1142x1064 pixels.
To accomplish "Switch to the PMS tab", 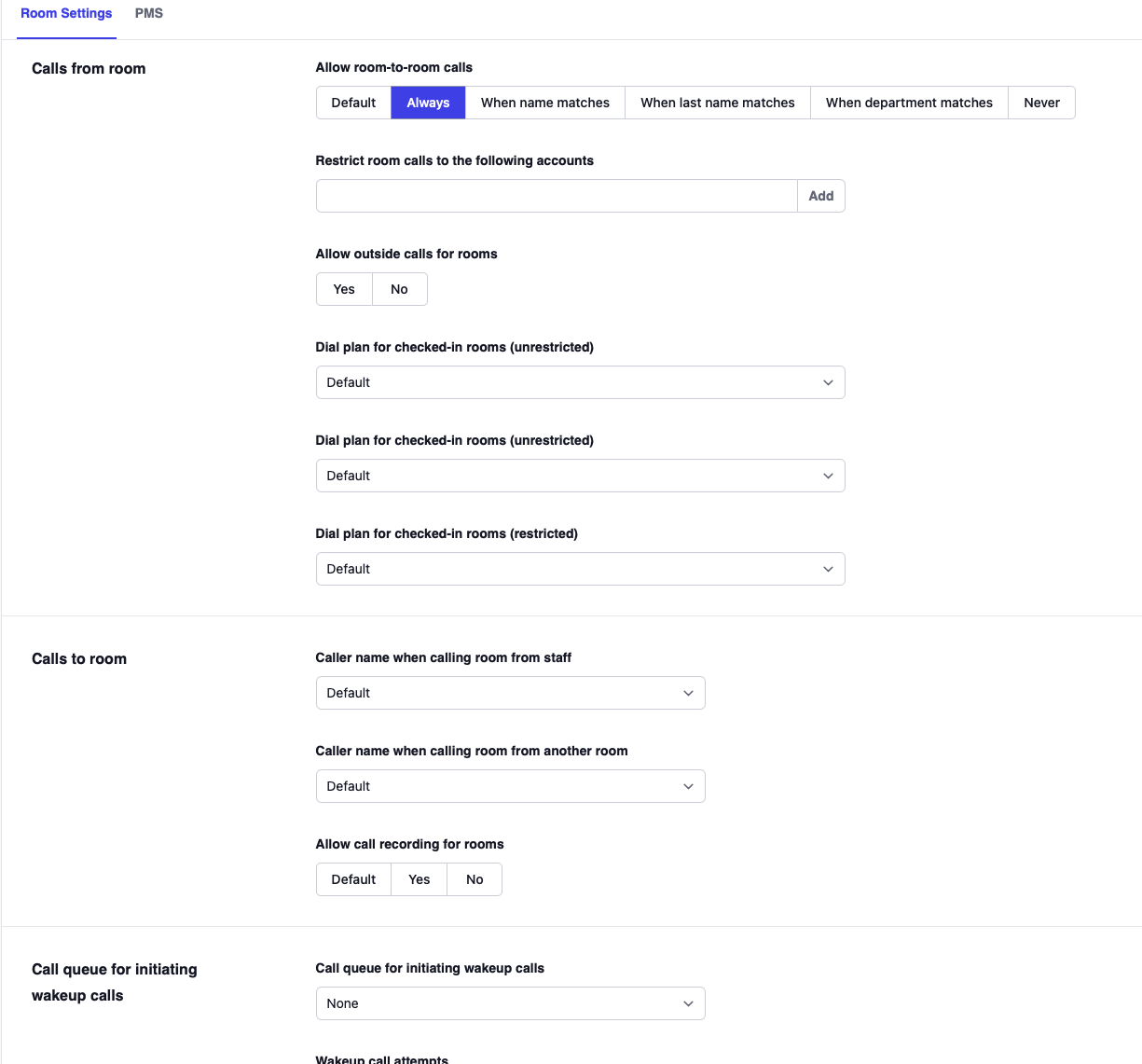I will [148, 13].
